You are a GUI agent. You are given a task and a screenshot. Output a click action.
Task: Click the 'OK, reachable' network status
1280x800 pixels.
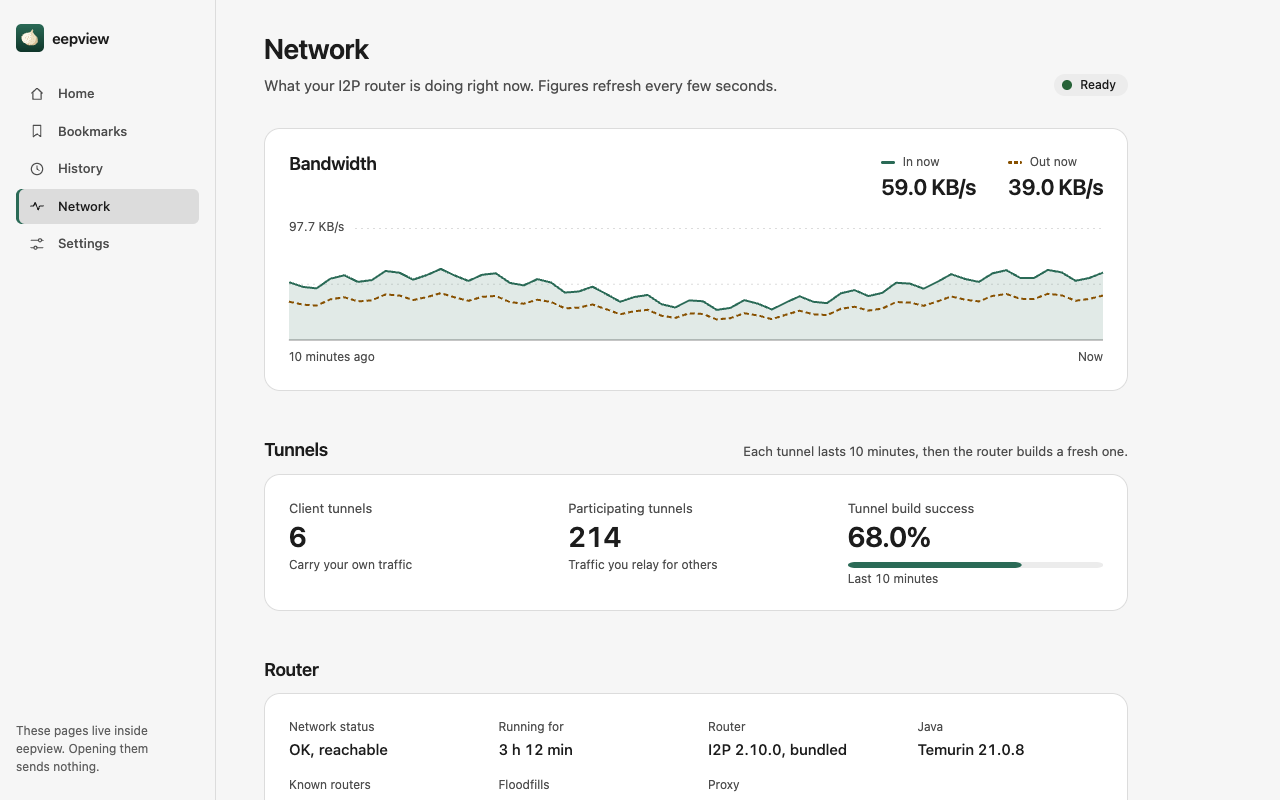(x=338, y=750)
